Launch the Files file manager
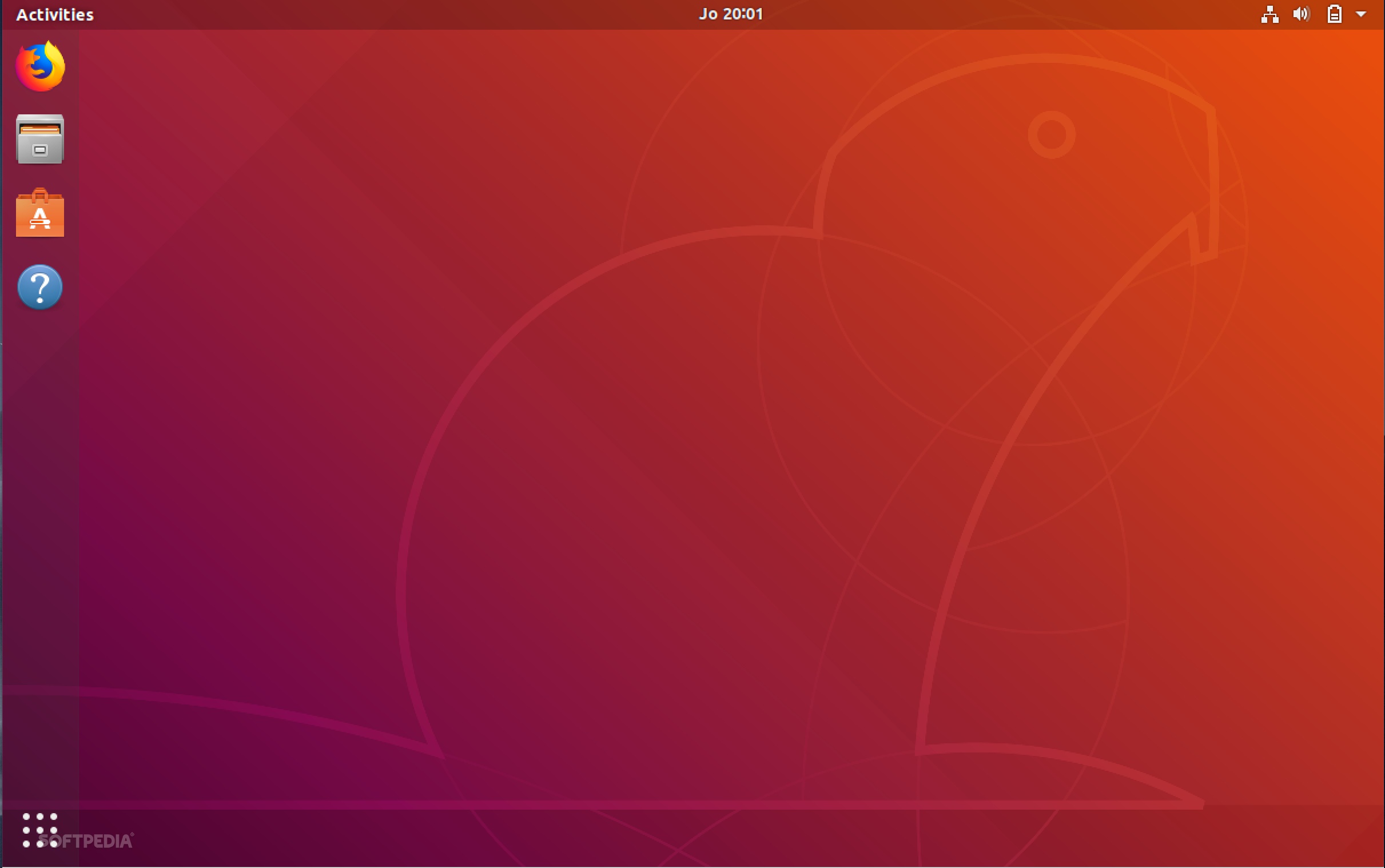Screen dimensions: 1385x868 tap(39, 139)
